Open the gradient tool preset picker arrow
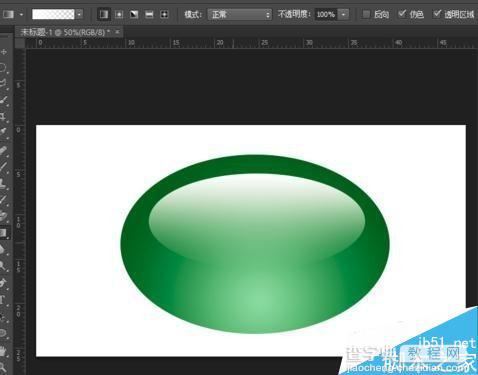Screen dimensions: 478x375 point(21,14)
